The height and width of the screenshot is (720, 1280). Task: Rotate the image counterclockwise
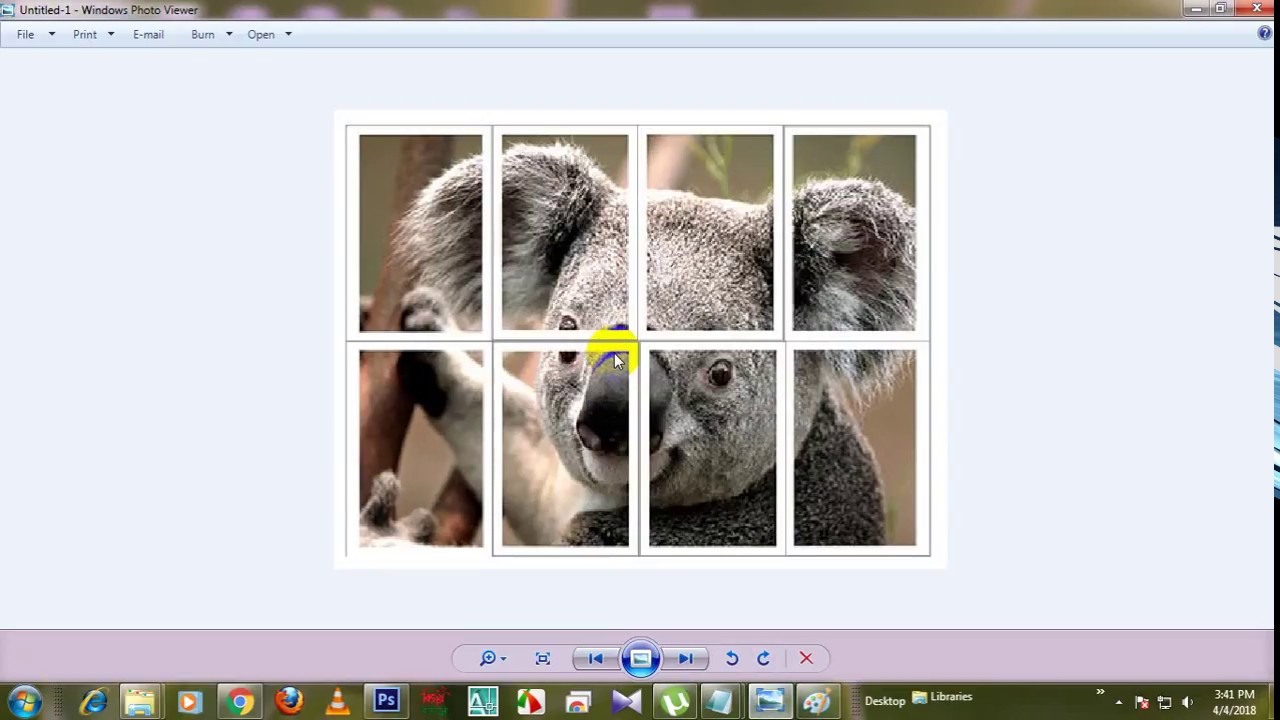(x=732, y=658)
